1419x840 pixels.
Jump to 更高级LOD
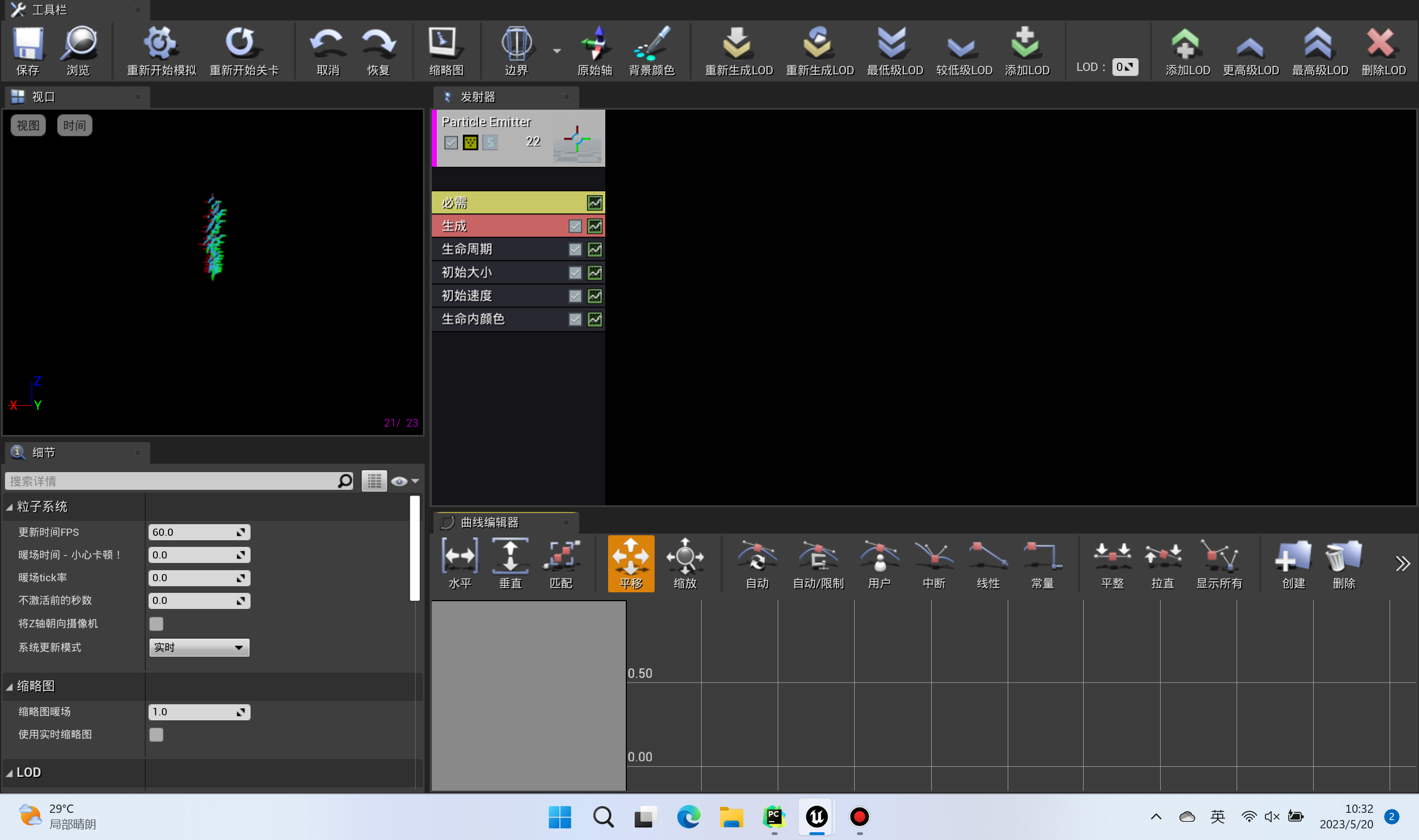(x=1250, y=50)
